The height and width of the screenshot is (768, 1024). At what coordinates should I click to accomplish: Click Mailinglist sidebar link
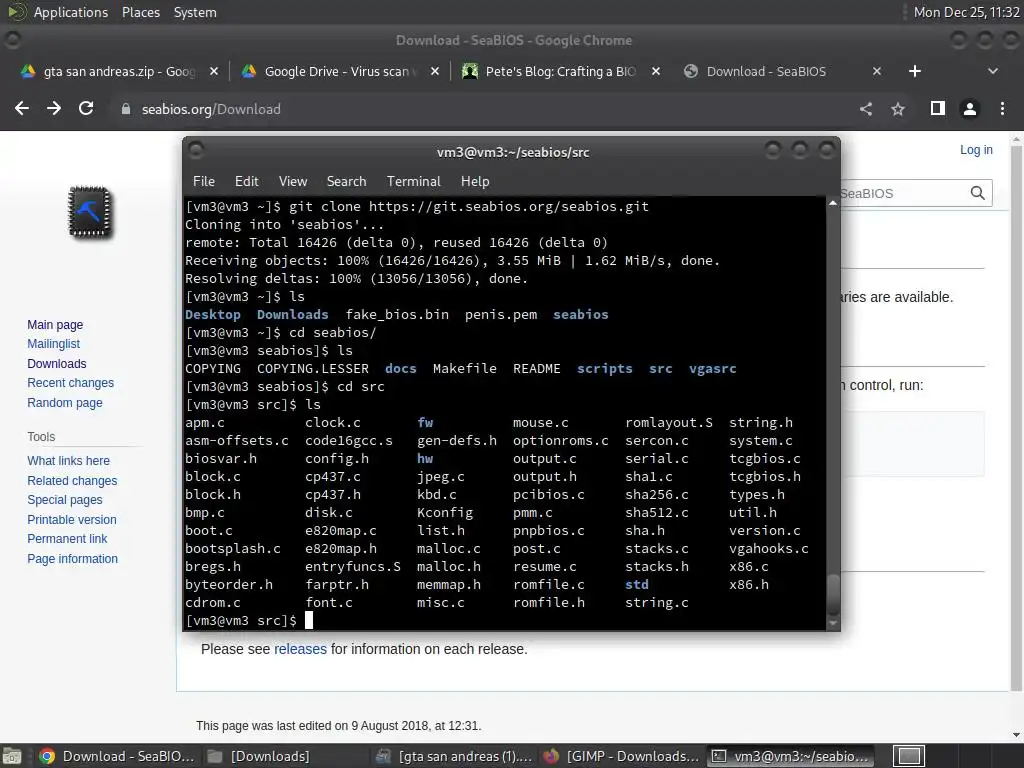pos(54,344)
